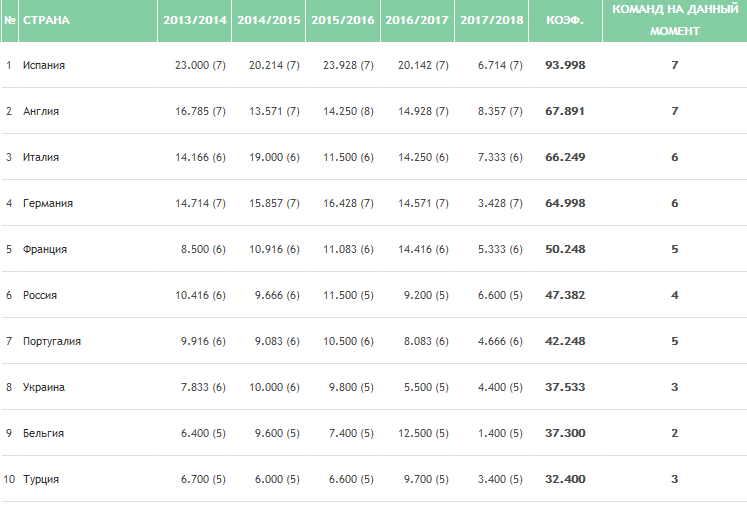Click Spain's total coefficient 93.998
Viewport: 747px width, 509px height.
[565, 65]
